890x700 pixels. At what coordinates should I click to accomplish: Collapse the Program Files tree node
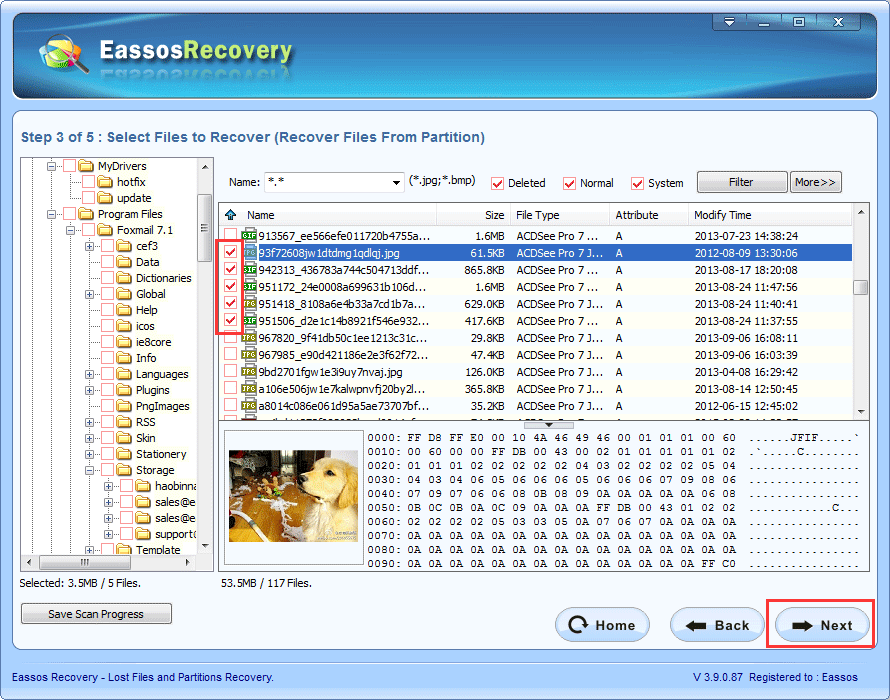tap(51, 215)
